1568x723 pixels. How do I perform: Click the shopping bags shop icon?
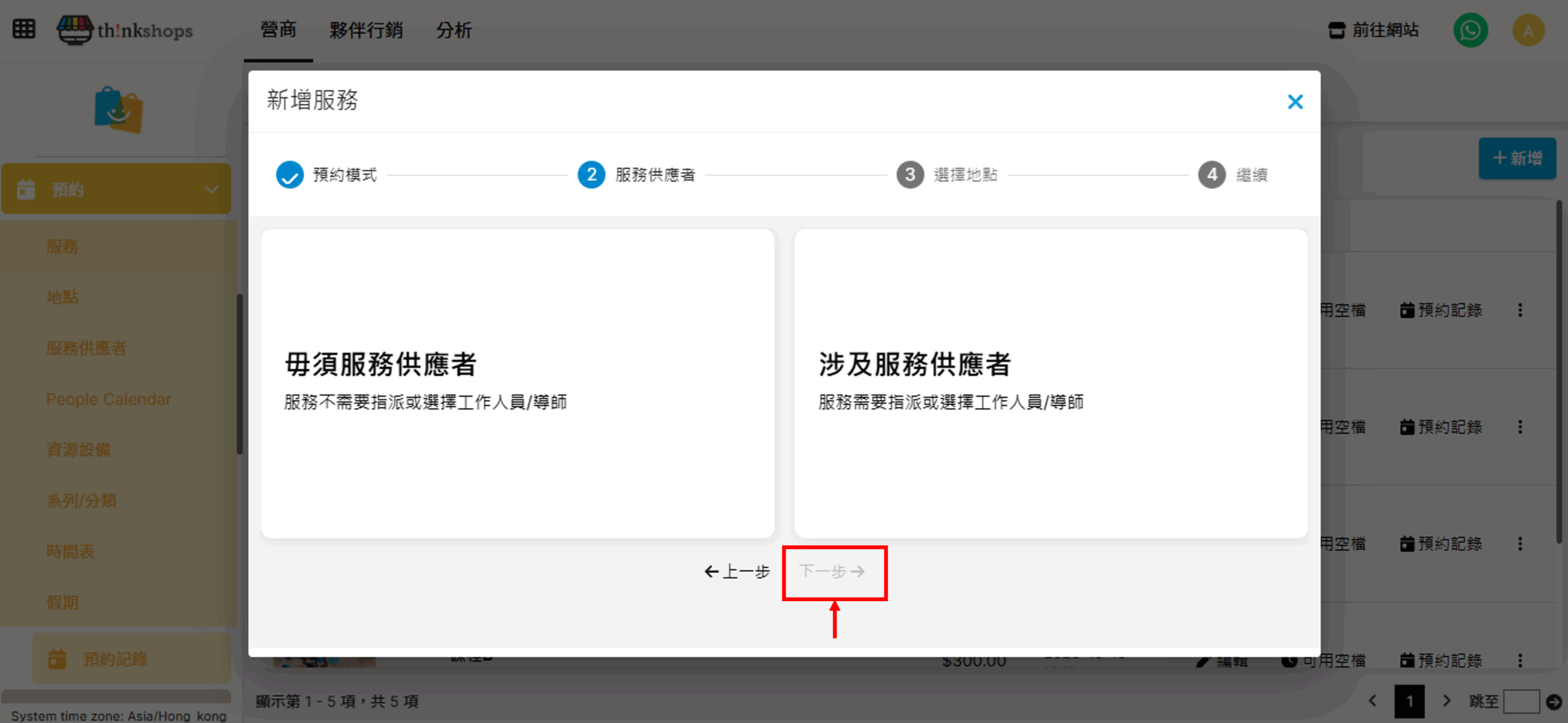(119, 110)
